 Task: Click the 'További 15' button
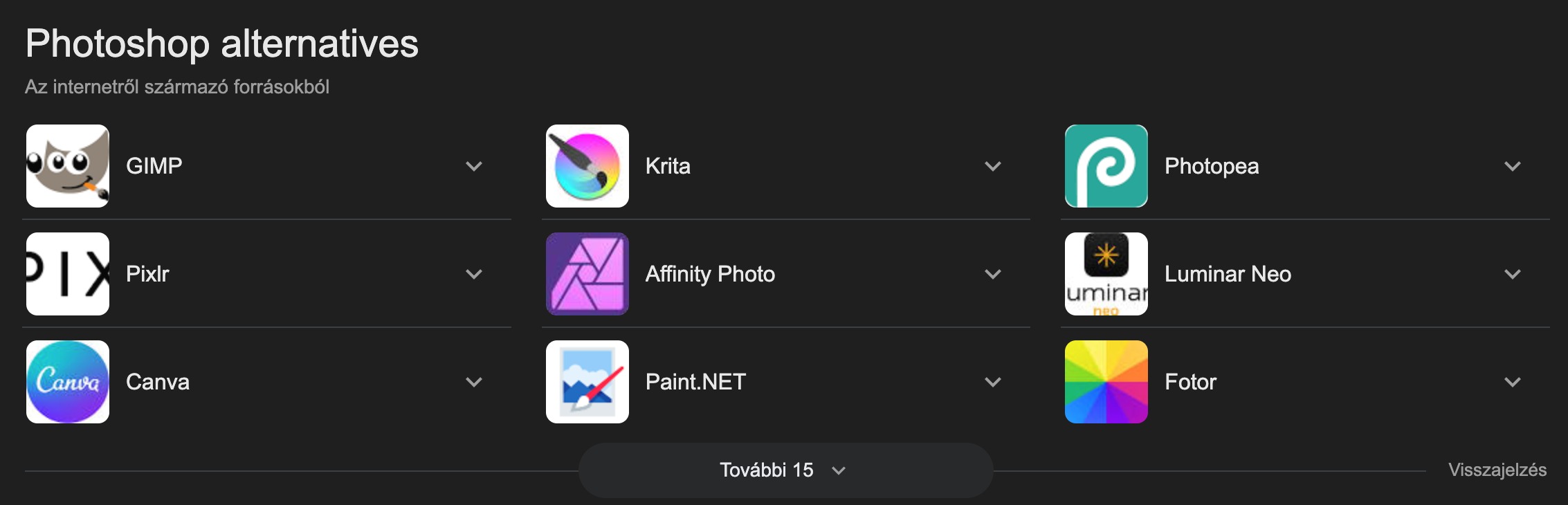[785, 469]
